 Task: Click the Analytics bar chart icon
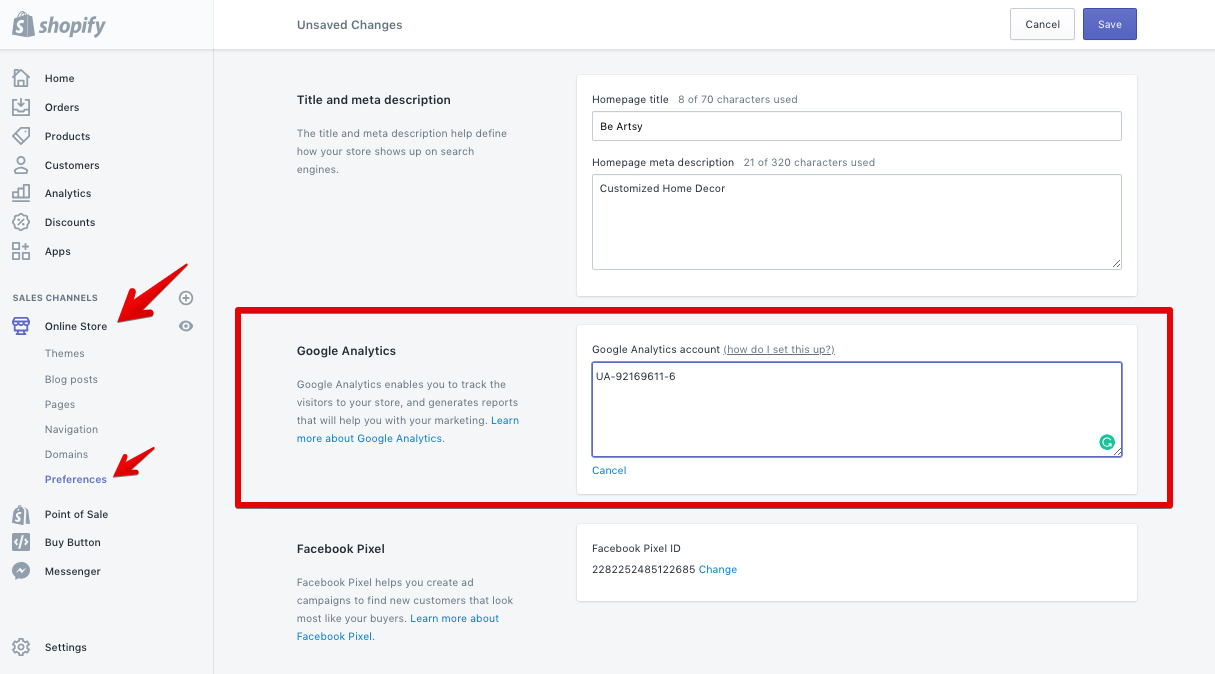(x=21, y=193)
